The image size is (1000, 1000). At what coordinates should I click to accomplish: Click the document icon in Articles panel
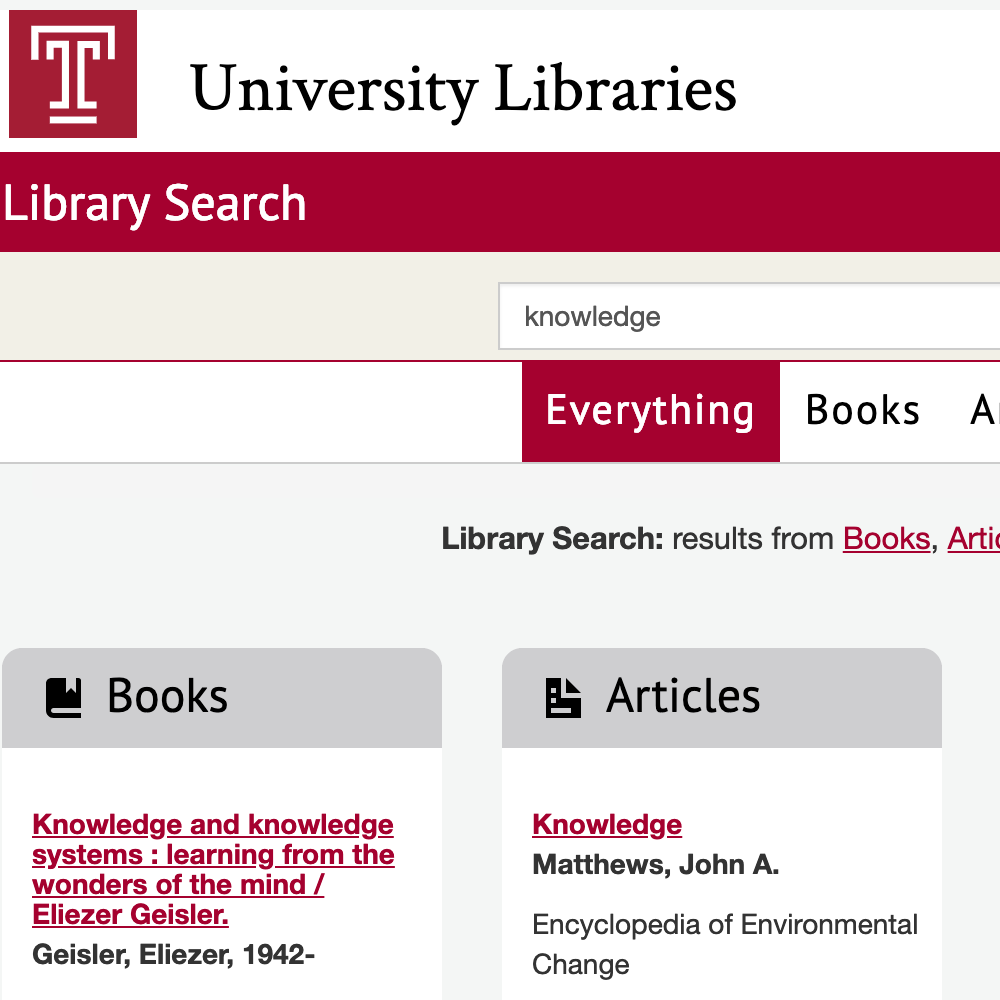[x=563, y=698]
